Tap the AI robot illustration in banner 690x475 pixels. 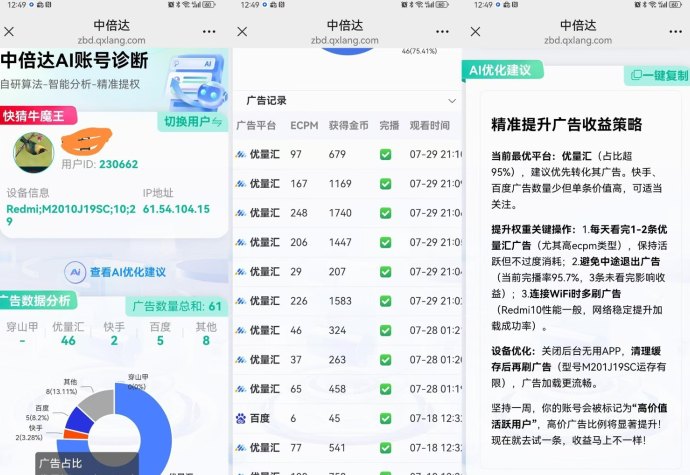click(196, 81)
